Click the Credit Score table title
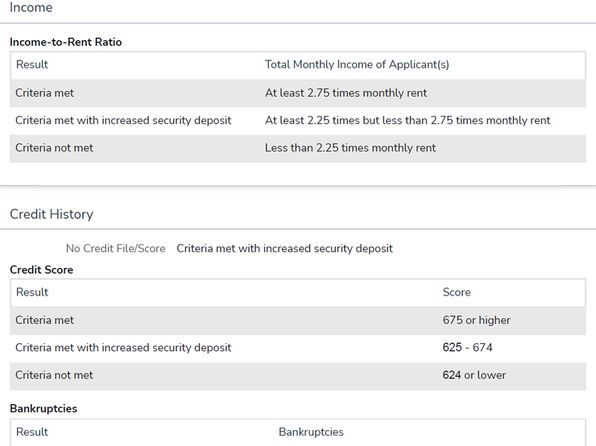 (41, 270)
